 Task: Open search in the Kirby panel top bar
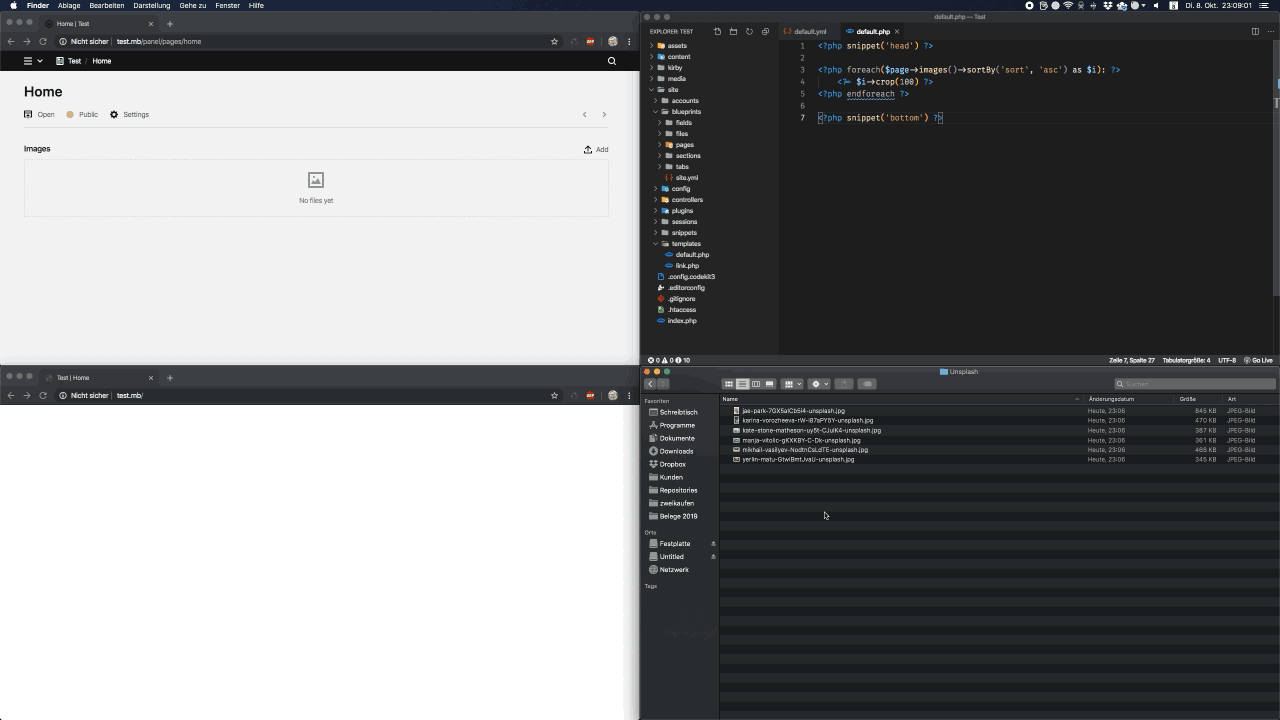pyautogui.click(x=612, y=61)
